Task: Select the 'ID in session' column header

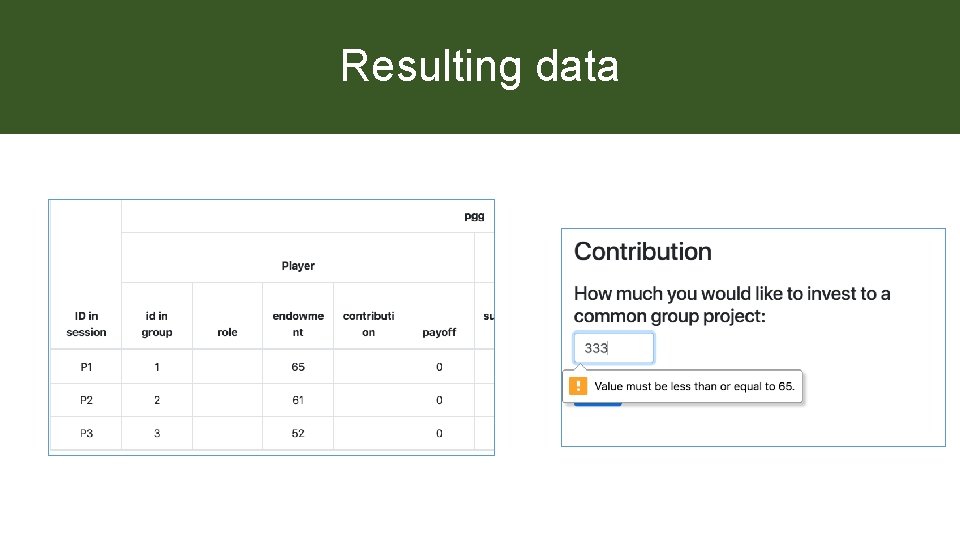Action: [x=86, y=324]
